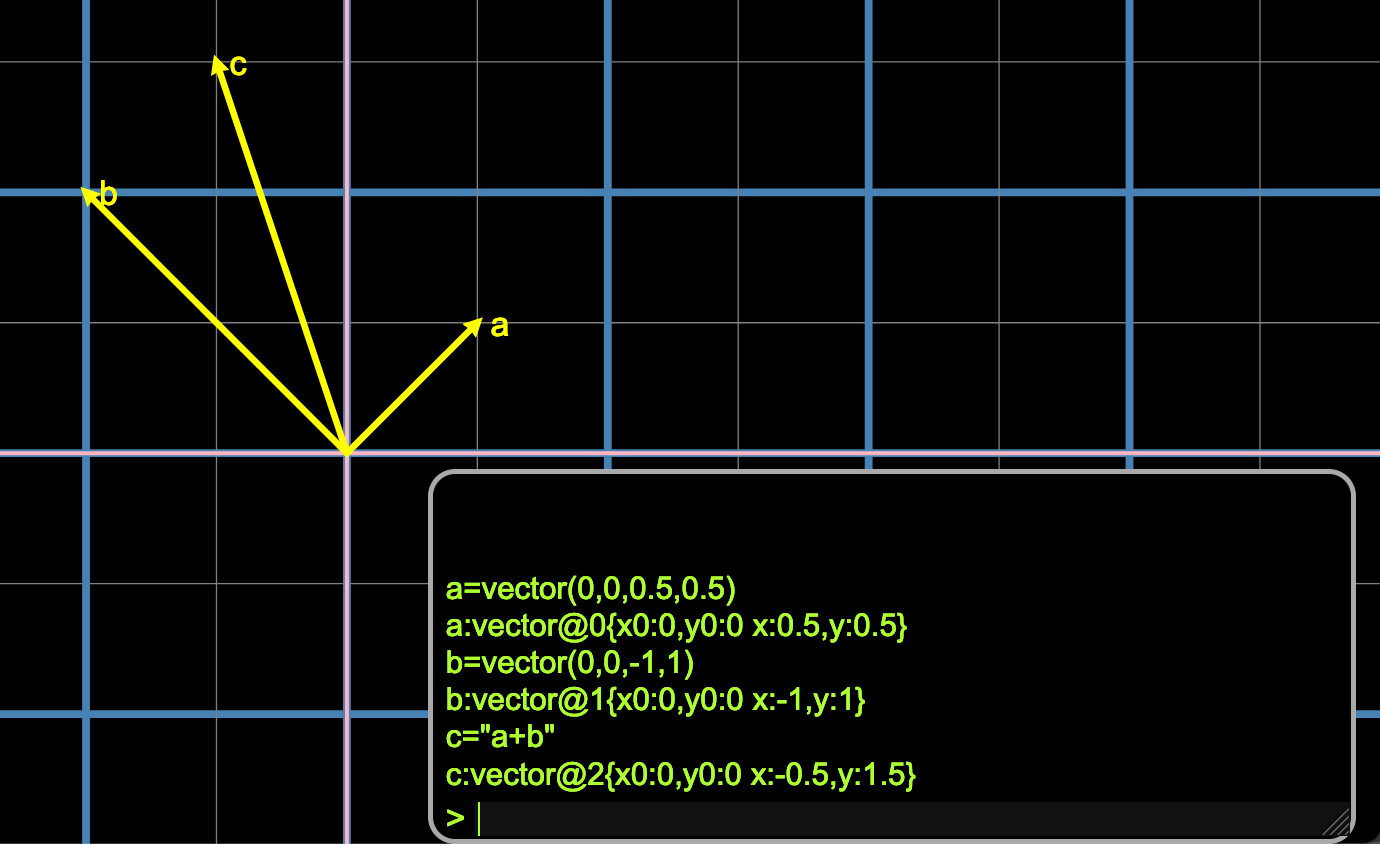The image size is (1380, 844).
Task: Click the arrowhead of vector a
Action: pos(474,325)
